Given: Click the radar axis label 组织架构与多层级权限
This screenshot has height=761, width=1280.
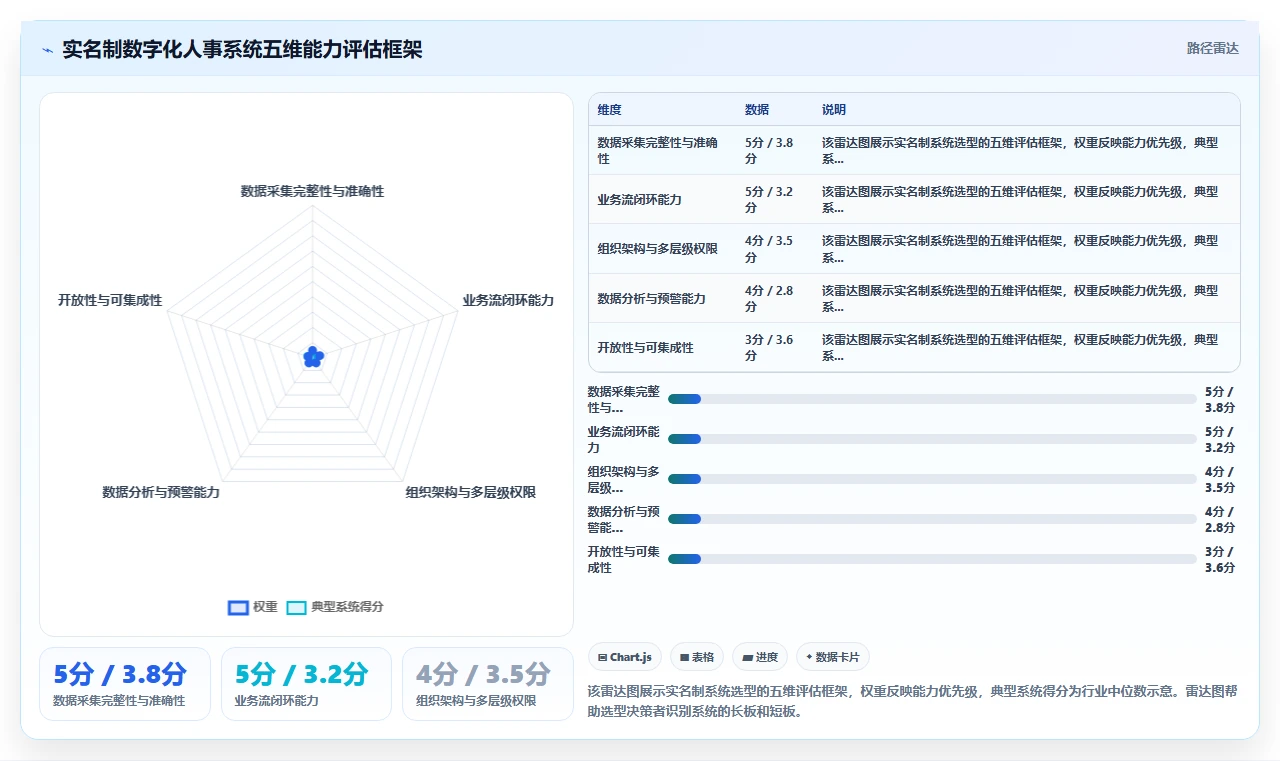Looking at the screenshot, I should click(x=471, y=492).
